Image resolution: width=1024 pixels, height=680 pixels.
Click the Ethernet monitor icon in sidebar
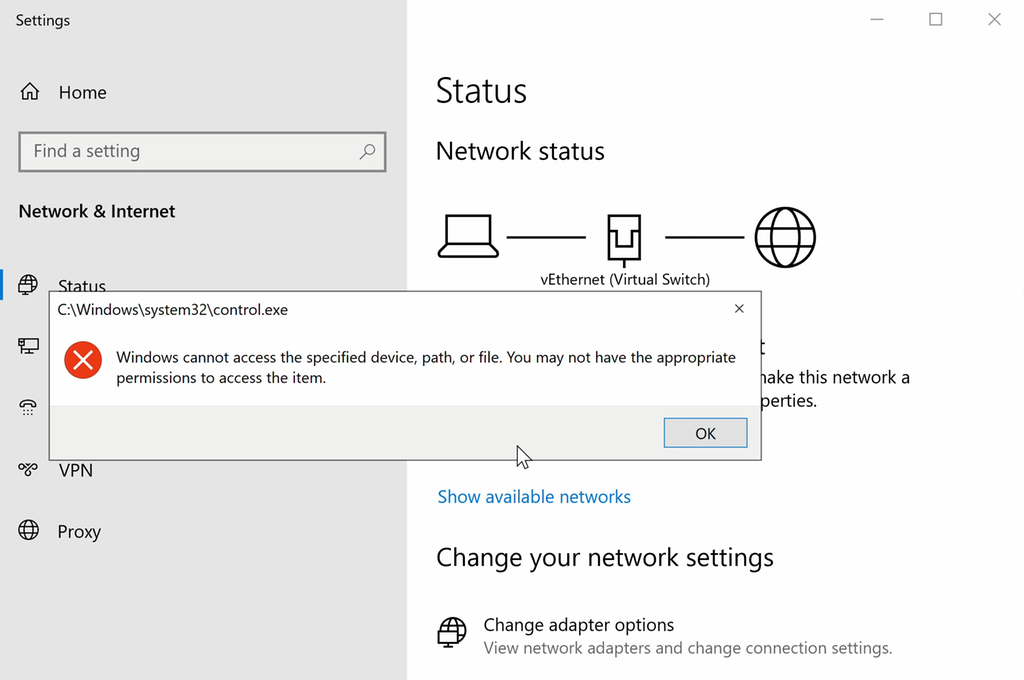(x=28, y=346)
